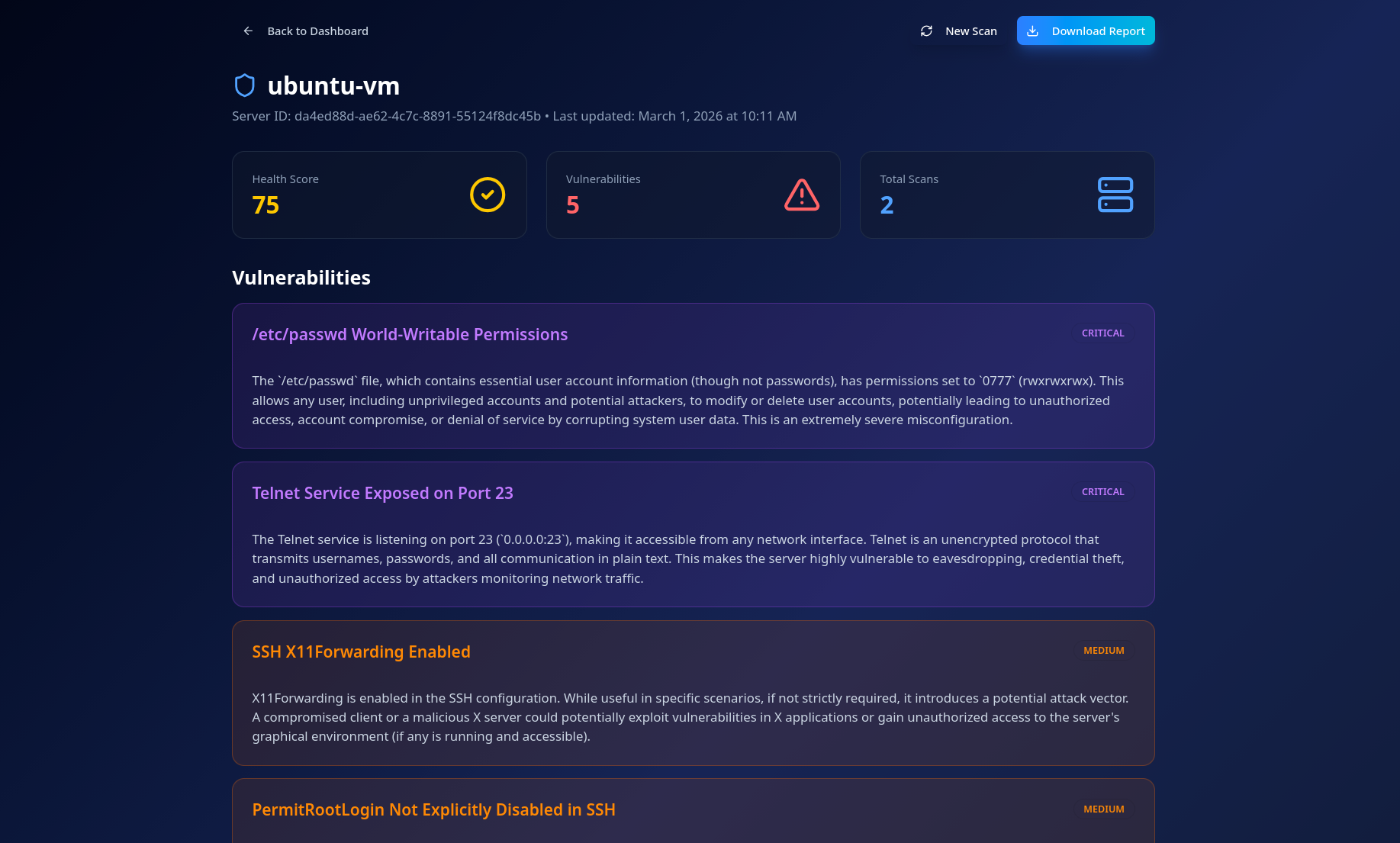Open /etc/passwd World-Writable Permissions title

coord(410,334)
